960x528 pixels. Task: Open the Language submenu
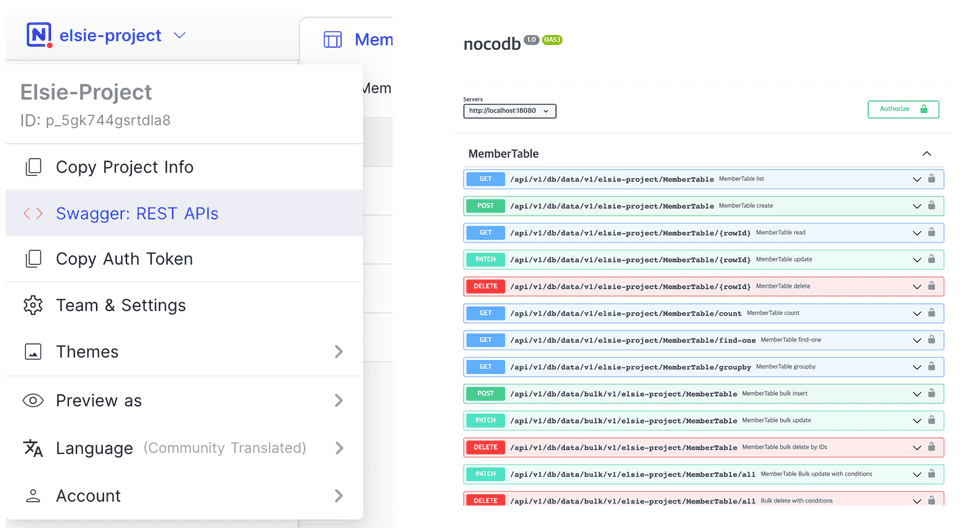click(338, 448)
